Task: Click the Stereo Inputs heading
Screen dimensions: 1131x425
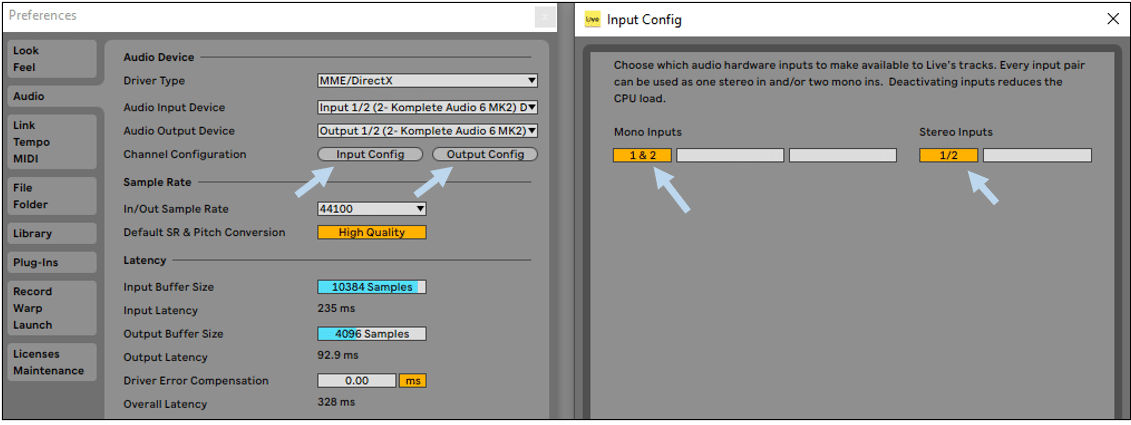Action: tap(956, 132)
